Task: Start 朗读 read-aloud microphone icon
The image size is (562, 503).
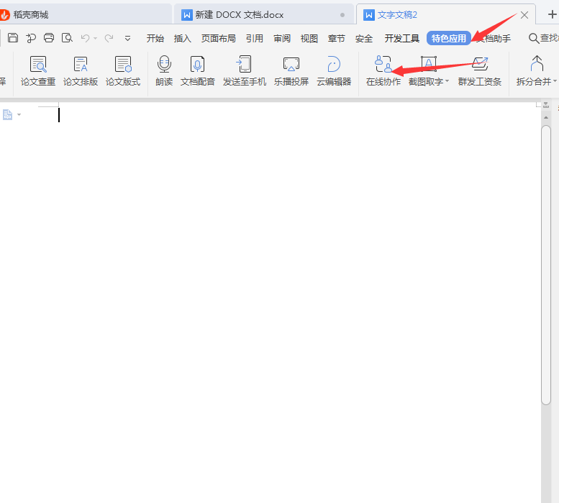Action: tap(164, 71)
